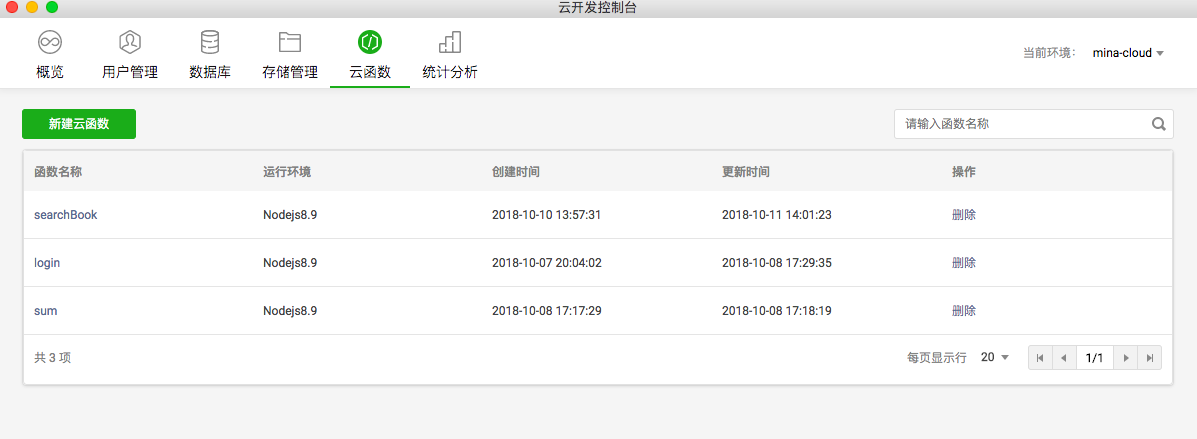Screen dimensions: 1197x439
Task: Open the 统计分析 statistics chart icon
Action: 450,43
